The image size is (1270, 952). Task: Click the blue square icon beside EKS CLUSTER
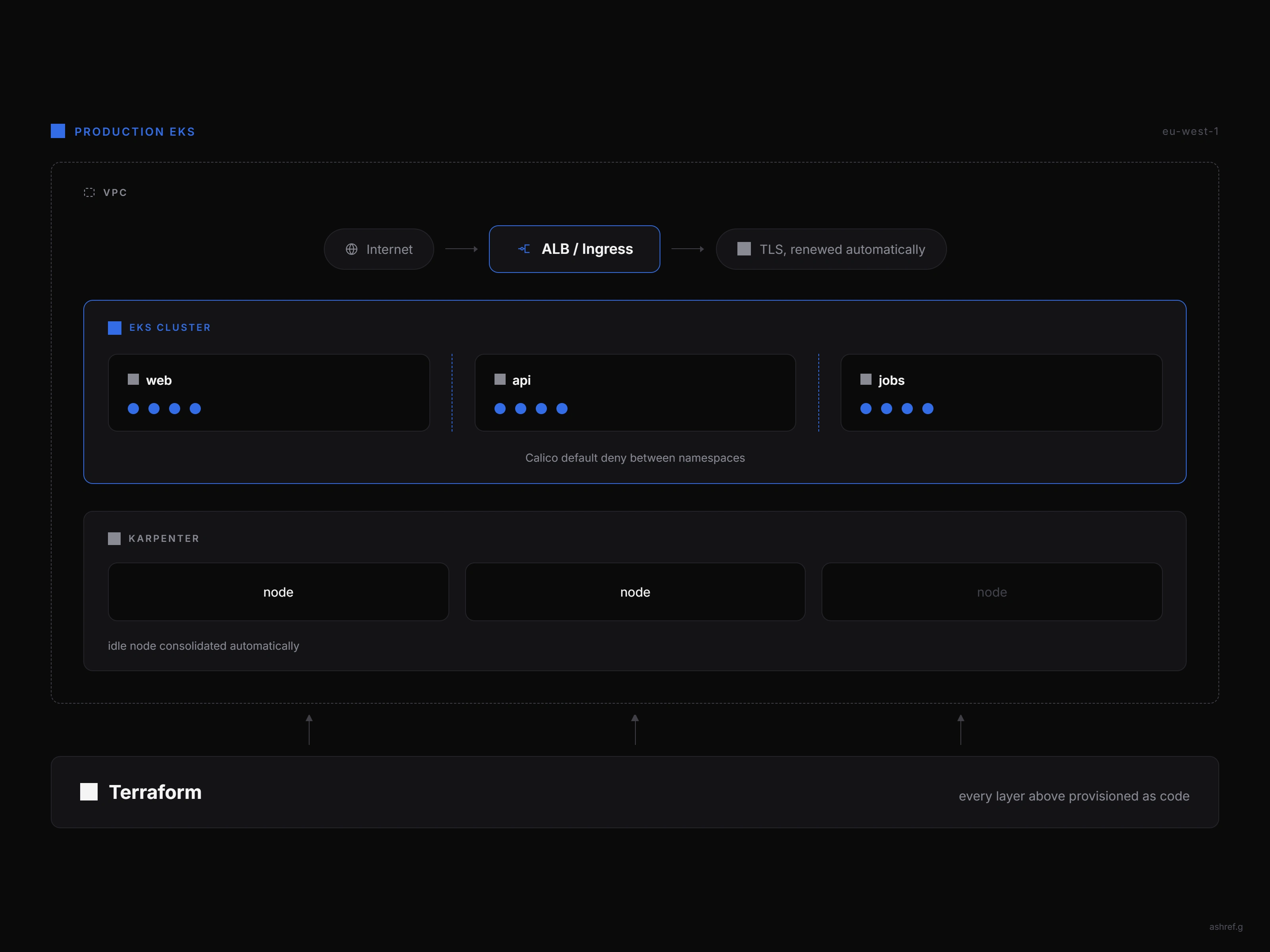pyautogui.click(x=115, y=328)
